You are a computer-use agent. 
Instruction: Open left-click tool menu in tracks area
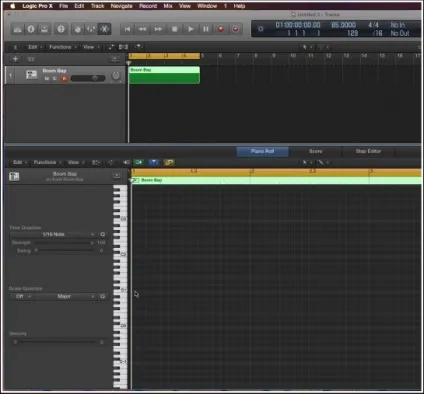tap(307, 47)
